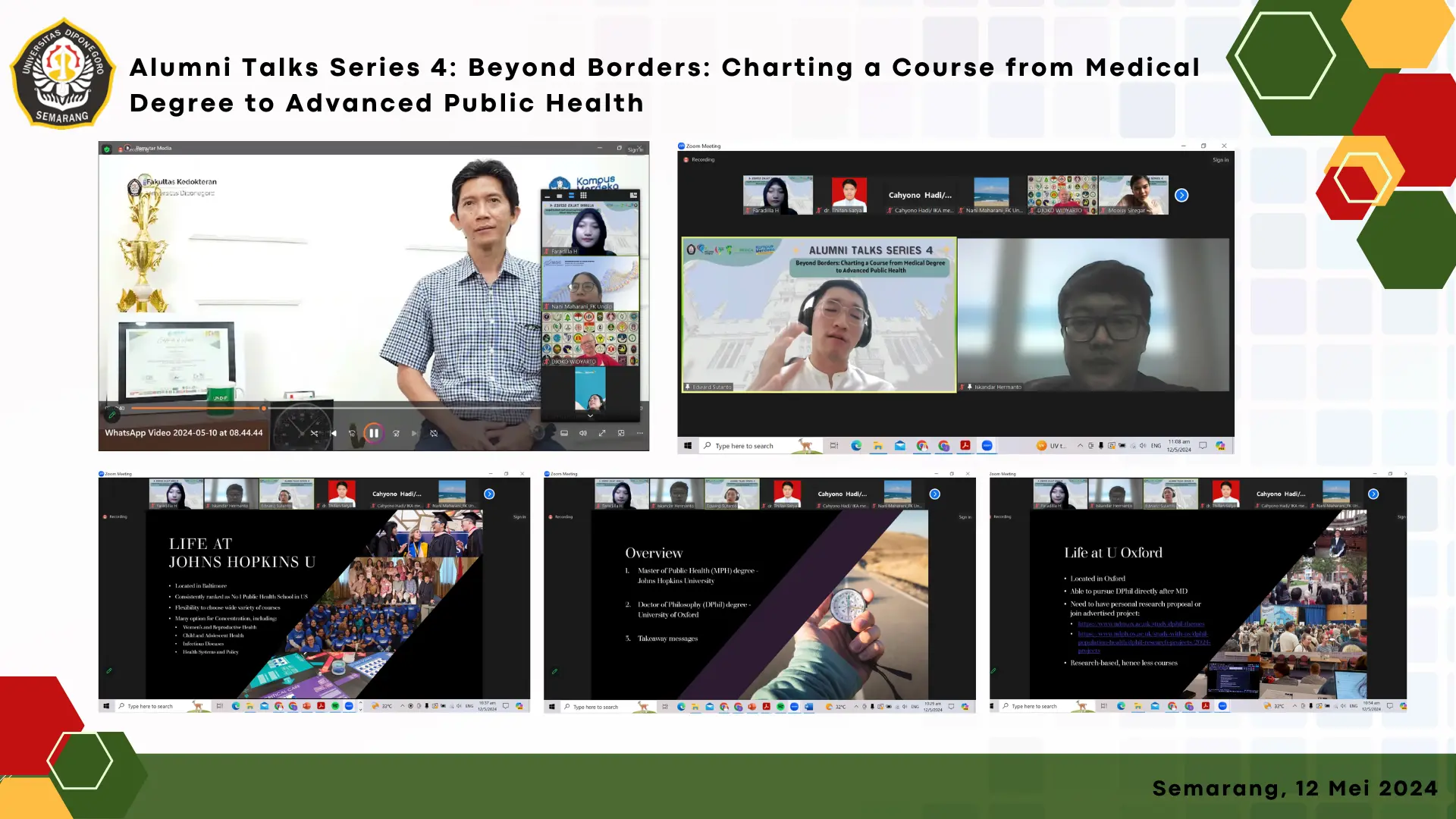1456x819 pixels.
Task: Open Copilot icon in top-right taskbar
Action: (1221, 446)
